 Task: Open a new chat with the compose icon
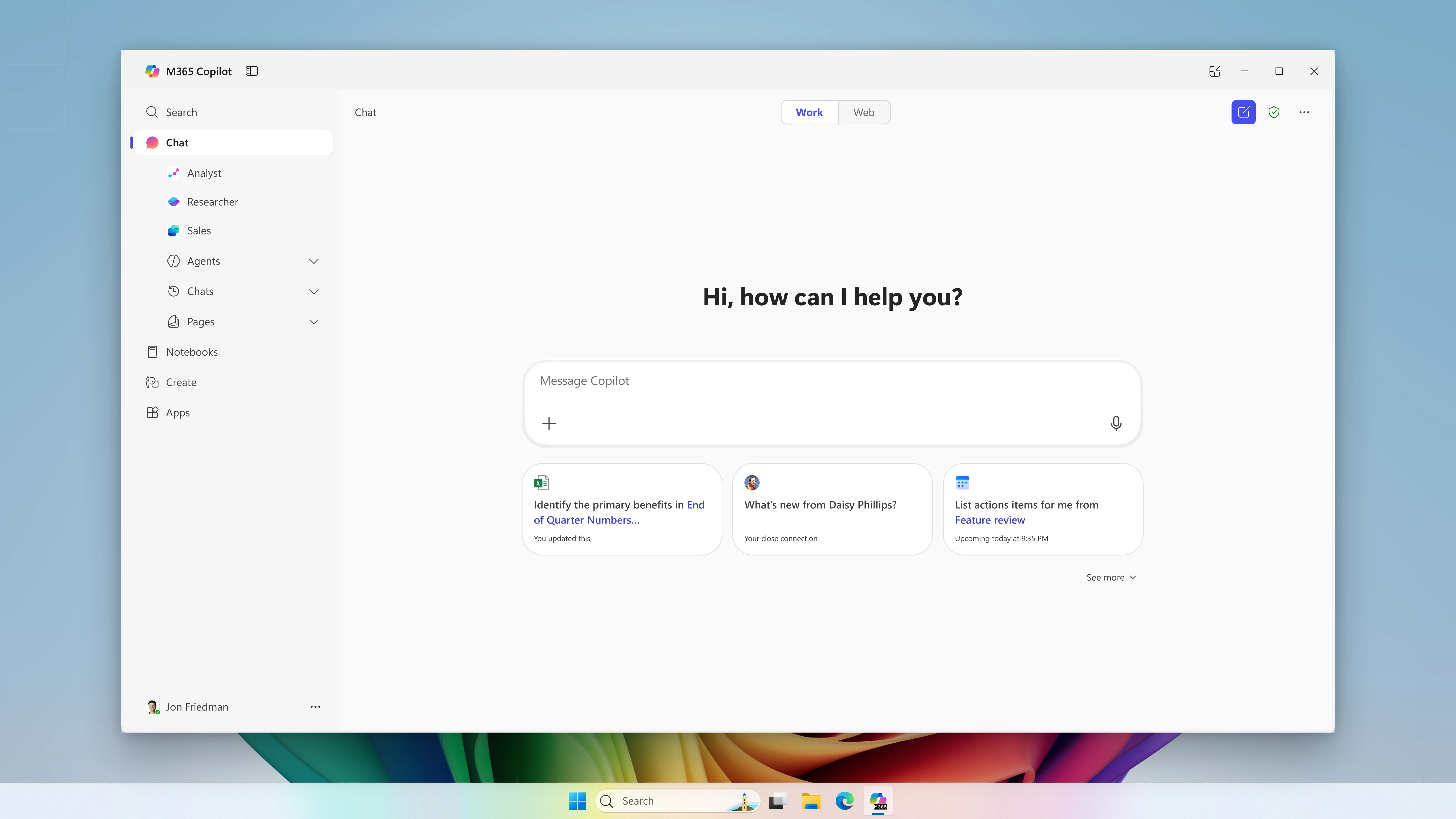pos(1243,112)
